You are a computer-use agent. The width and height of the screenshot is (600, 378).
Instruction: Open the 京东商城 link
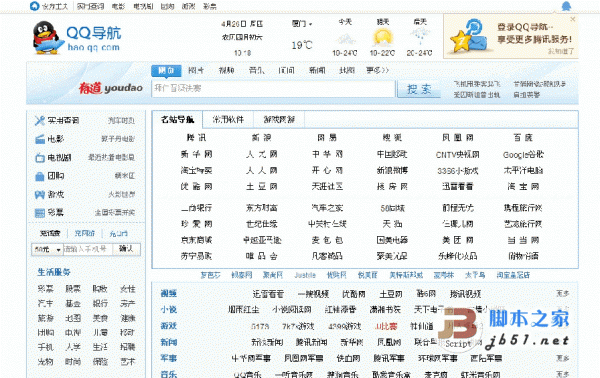tap(196, 240)
